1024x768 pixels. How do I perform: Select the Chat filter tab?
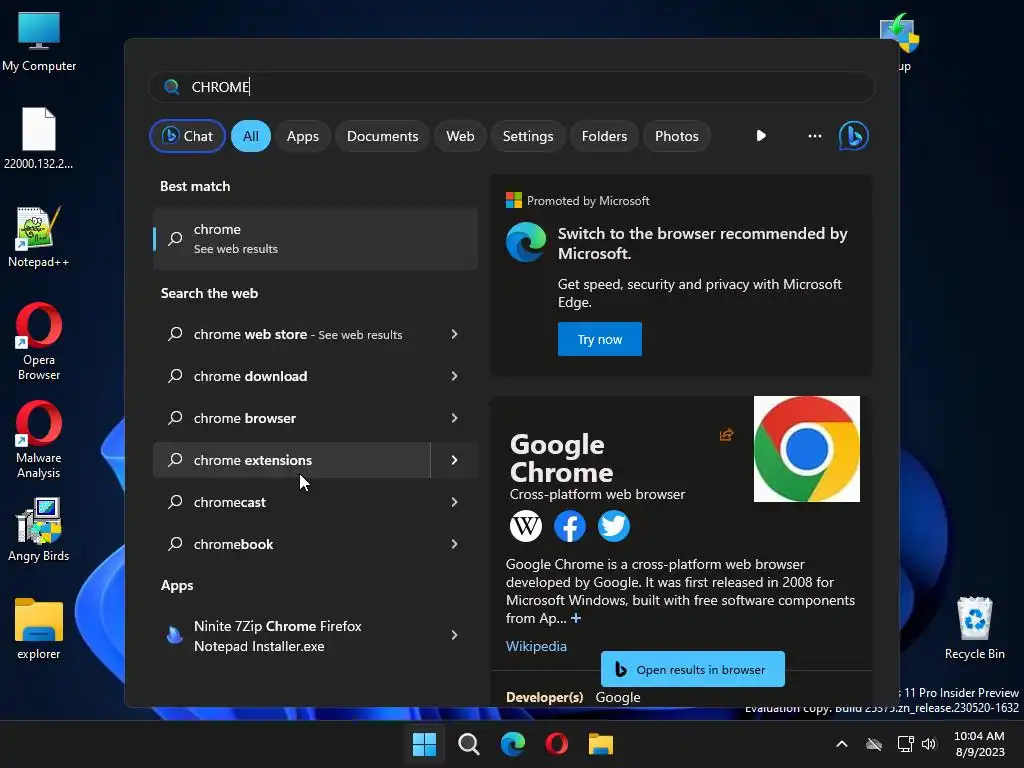(187, 136)
